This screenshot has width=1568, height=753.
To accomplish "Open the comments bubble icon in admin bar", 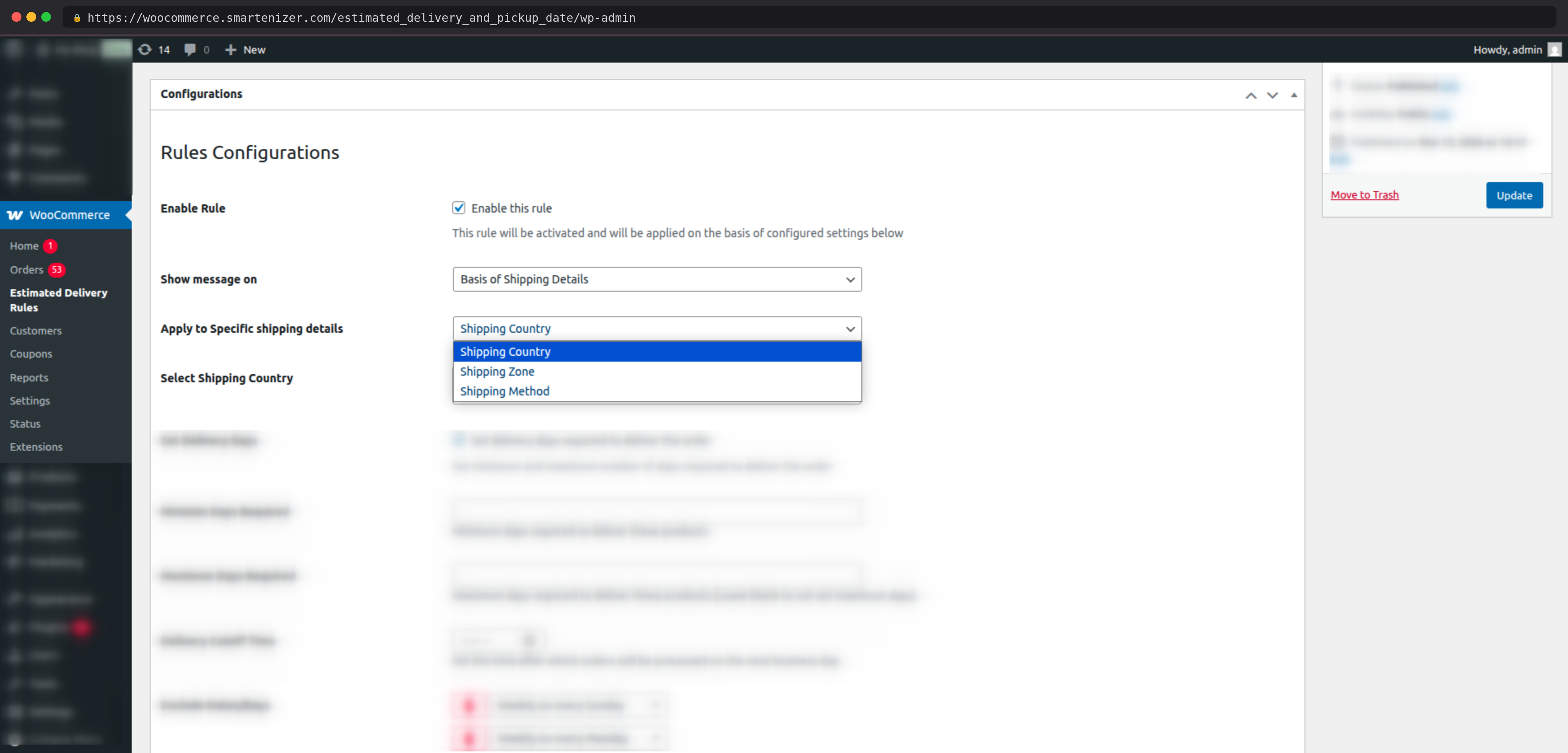I will [x=190, y=50].
